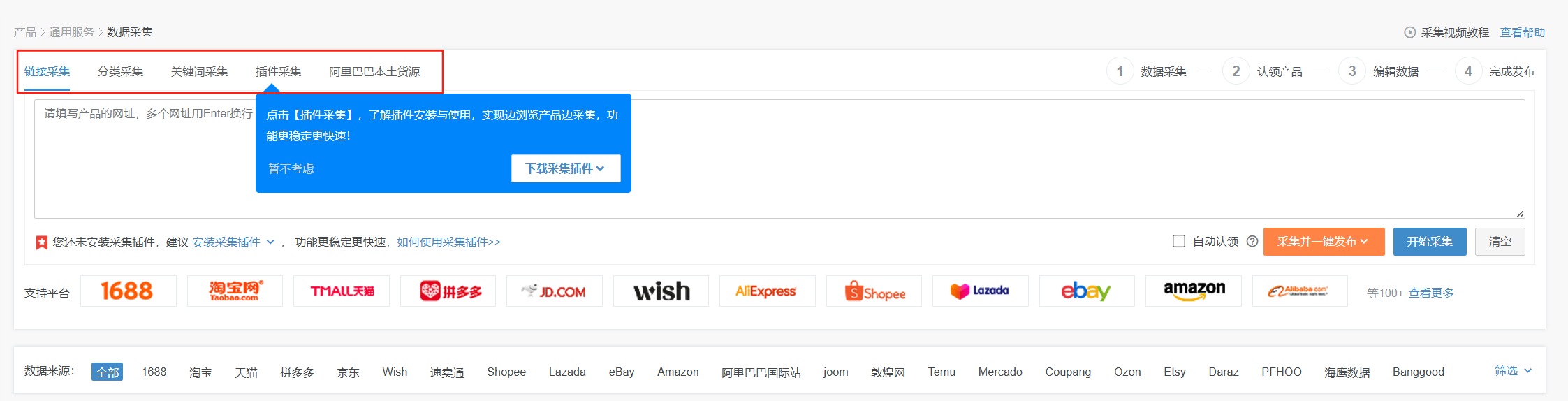Filter data source by 敦煌网
Image resolution: width=1568 pixels, height=401 pixels.
[888, 372]
